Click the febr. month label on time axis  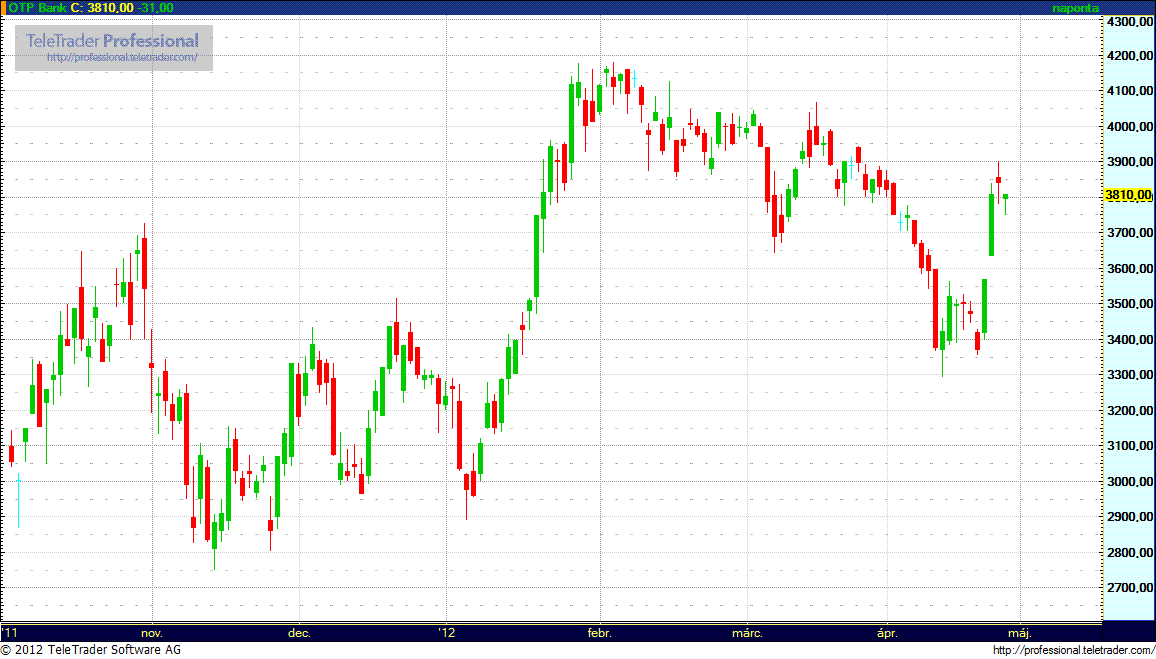tap(602, 632)
